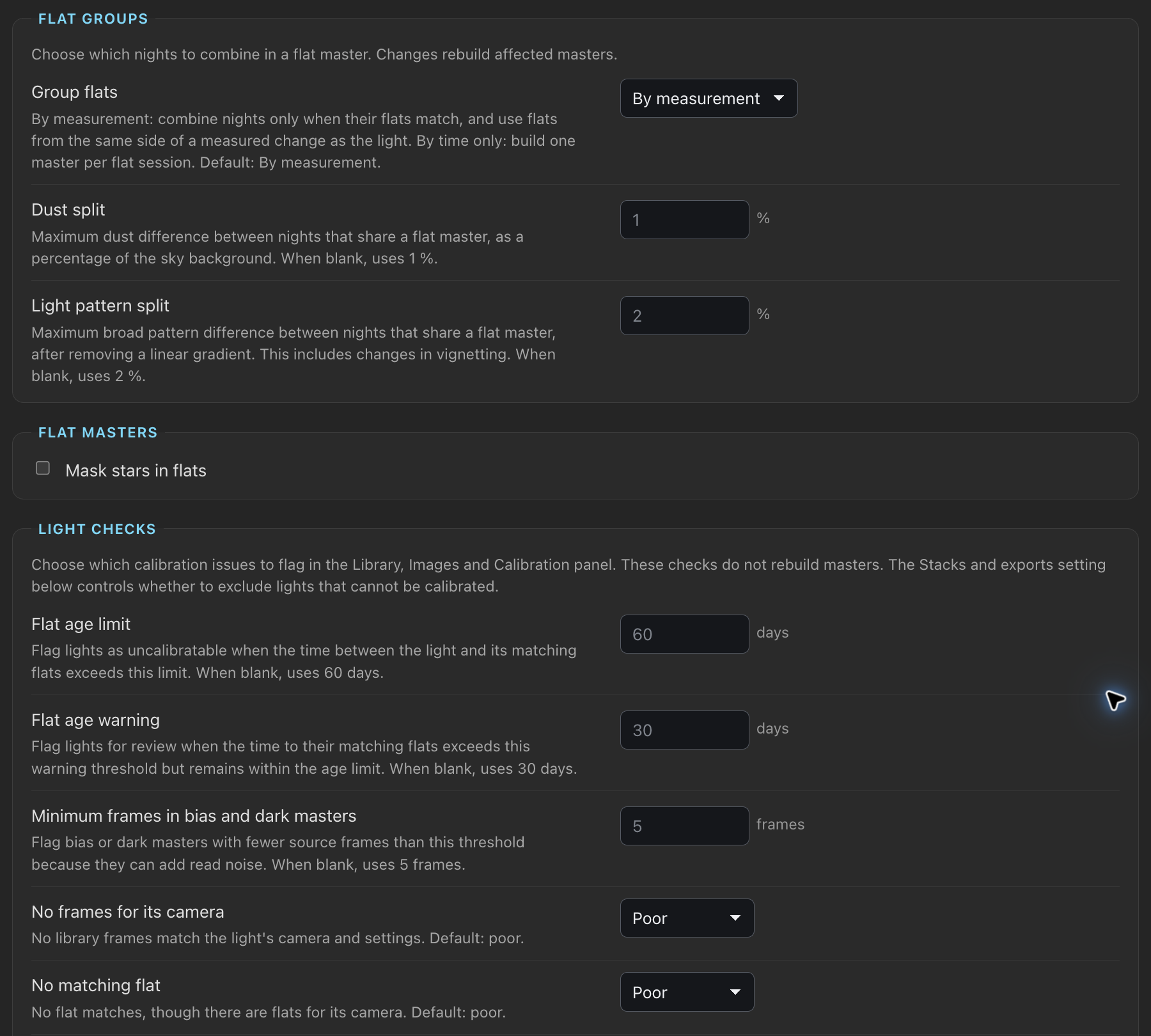Focus the Light pattern split percentage field
1151x1036 pixels.
(684, 316)
